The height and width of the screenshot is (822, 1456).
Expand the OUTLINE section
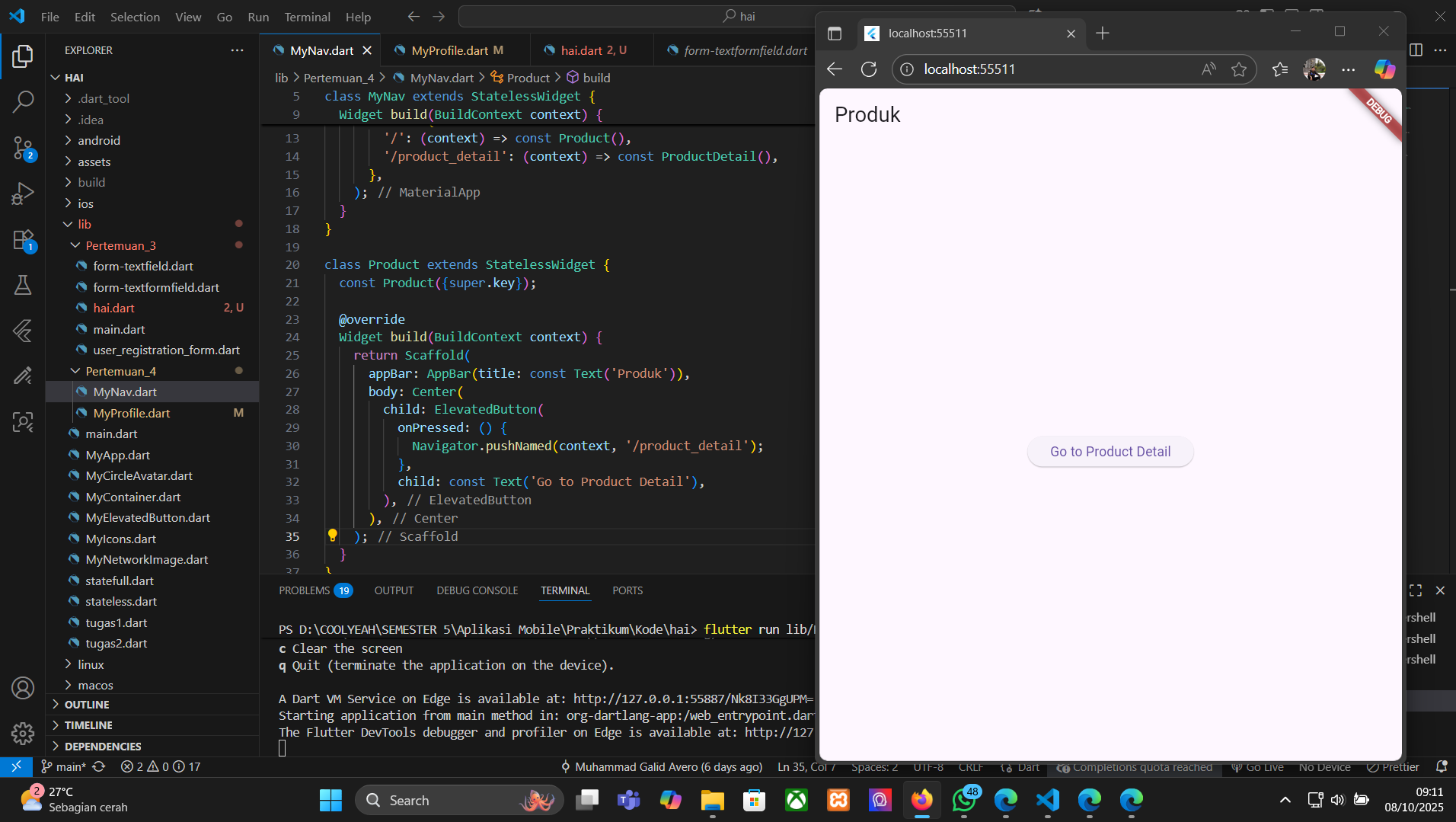click(x=87, y=705)
